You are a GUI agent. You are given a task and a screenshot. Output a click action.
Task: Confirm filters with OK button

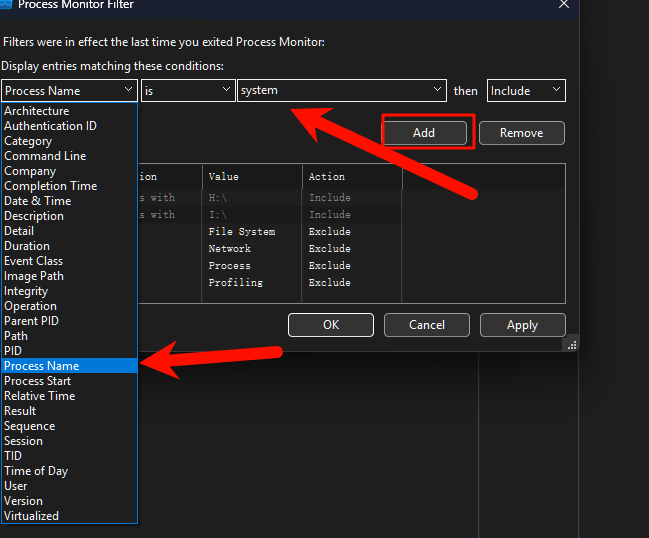point(331,325)
